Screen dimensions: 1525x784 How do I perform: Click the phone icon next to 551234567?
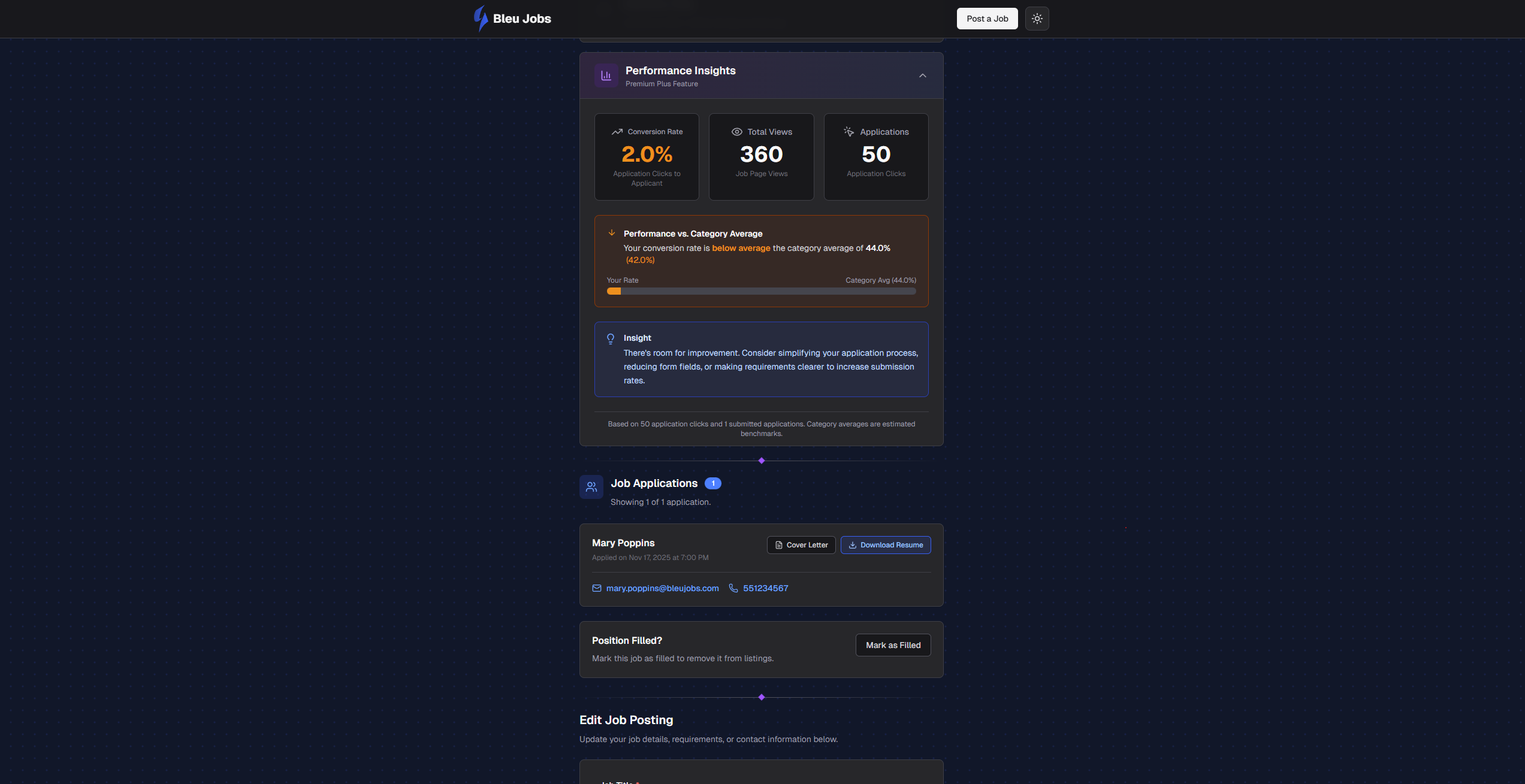(x=733, y=588)
